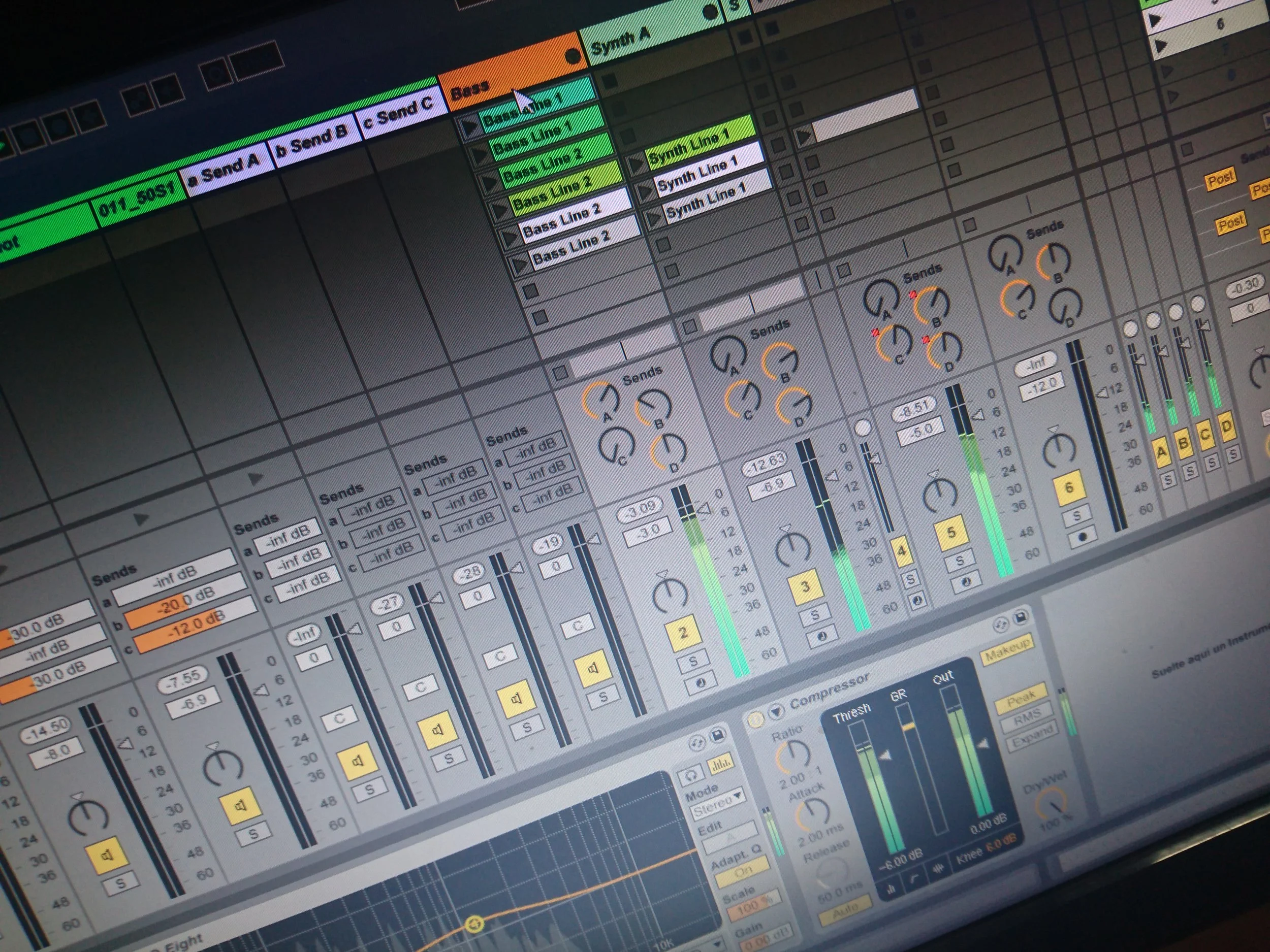Arm track 4 for recording
1270x952 pixels.
[917, 600]
